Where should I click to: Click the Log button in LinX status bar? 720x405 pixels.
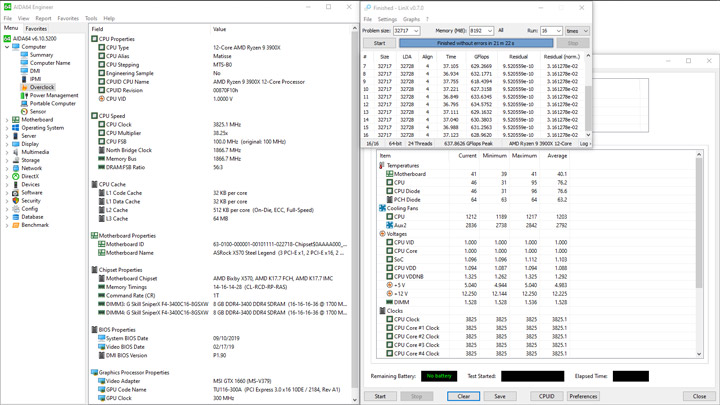coord(584,144)
